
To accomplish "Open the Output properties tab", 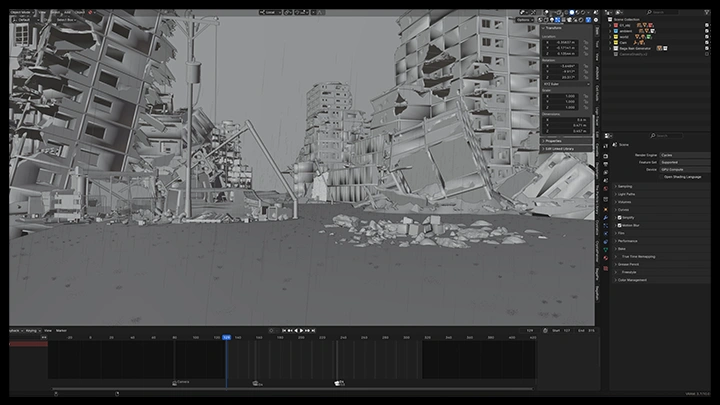I will tap(606, 164).
